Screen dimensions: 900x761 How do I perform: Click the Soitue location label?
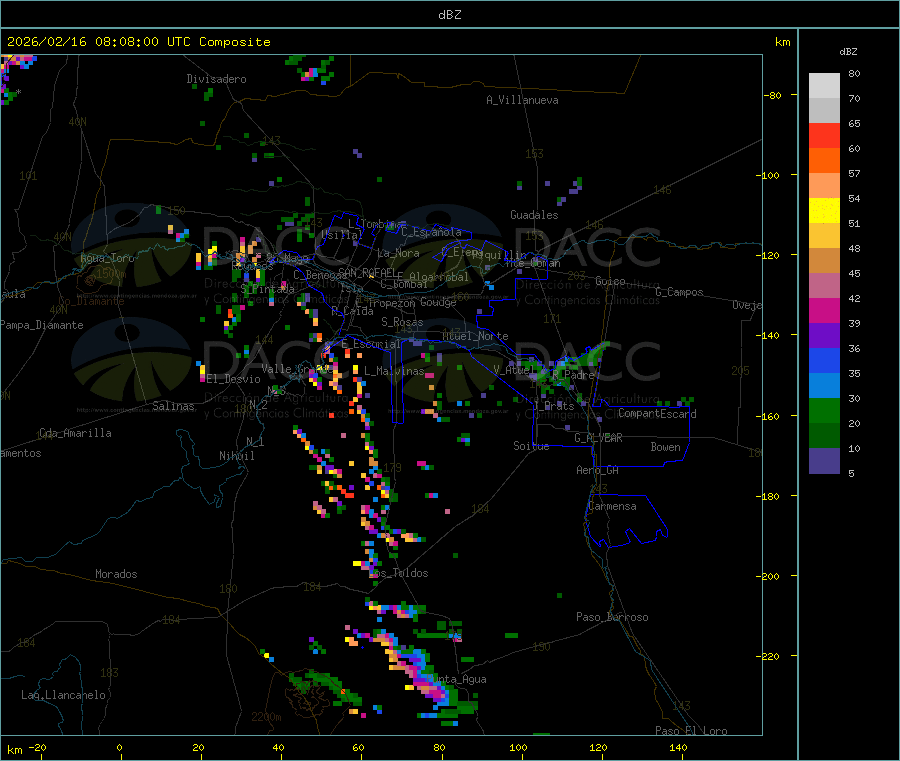tap(532, 446)
